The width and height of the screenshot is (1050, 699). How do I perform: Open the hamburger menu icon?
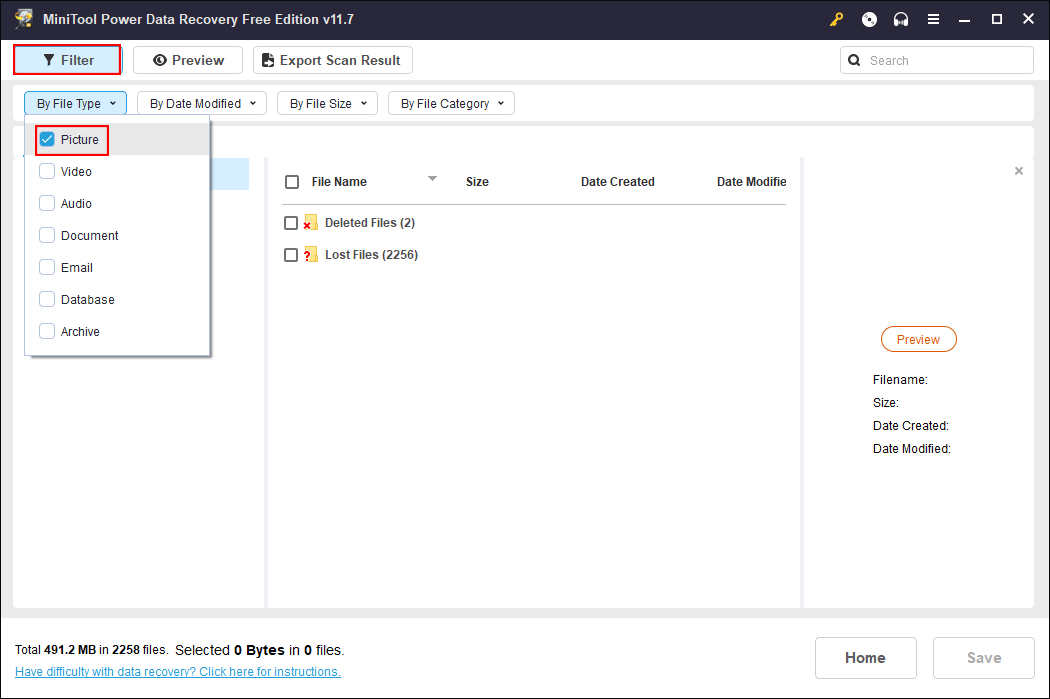click(x=933, y=19)
